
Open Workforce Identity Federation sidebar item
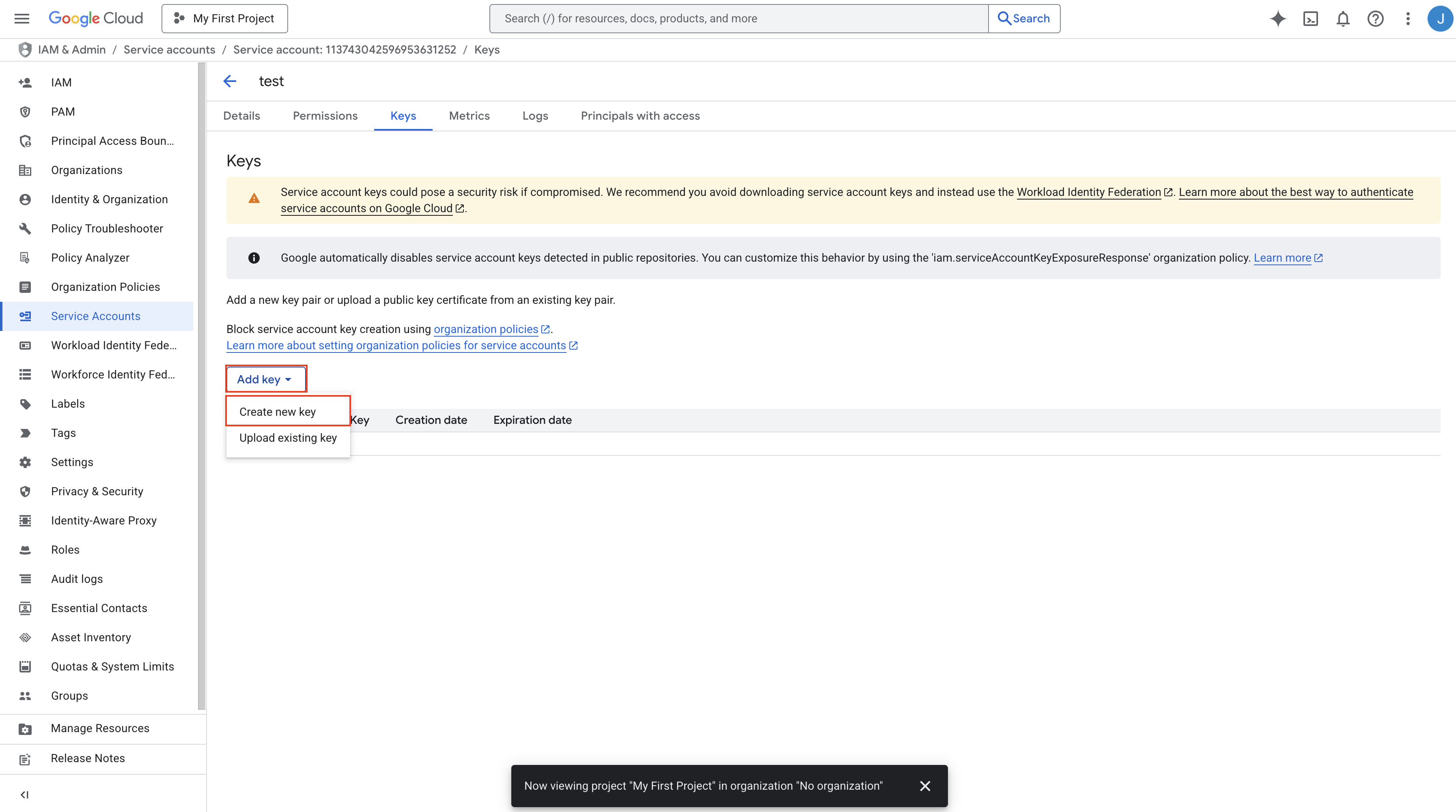pyautogui.click(x=97, y=375)
